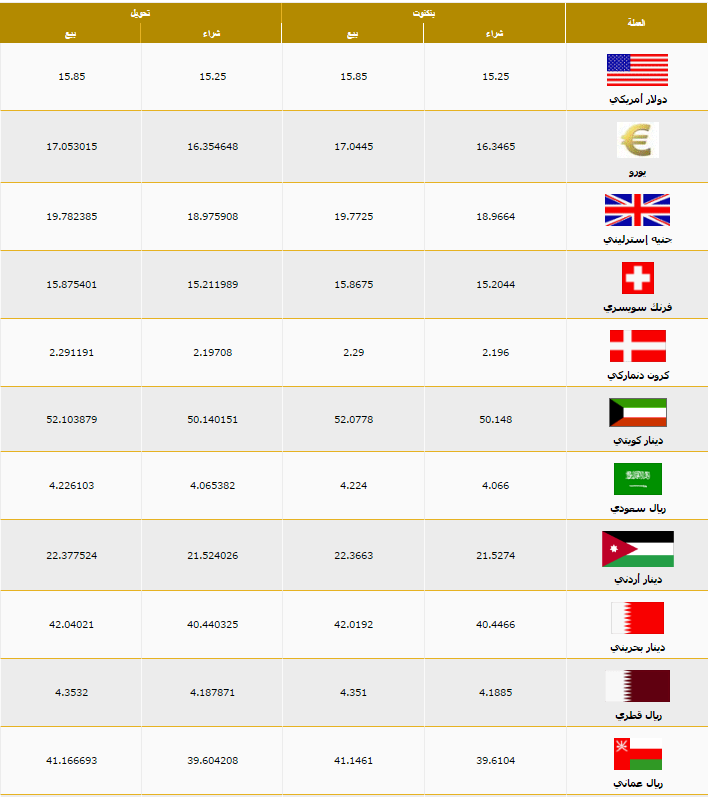Click the Saudi riyal green flag
The width and height of the screenshot is (708, 797).
coord(638,479)
